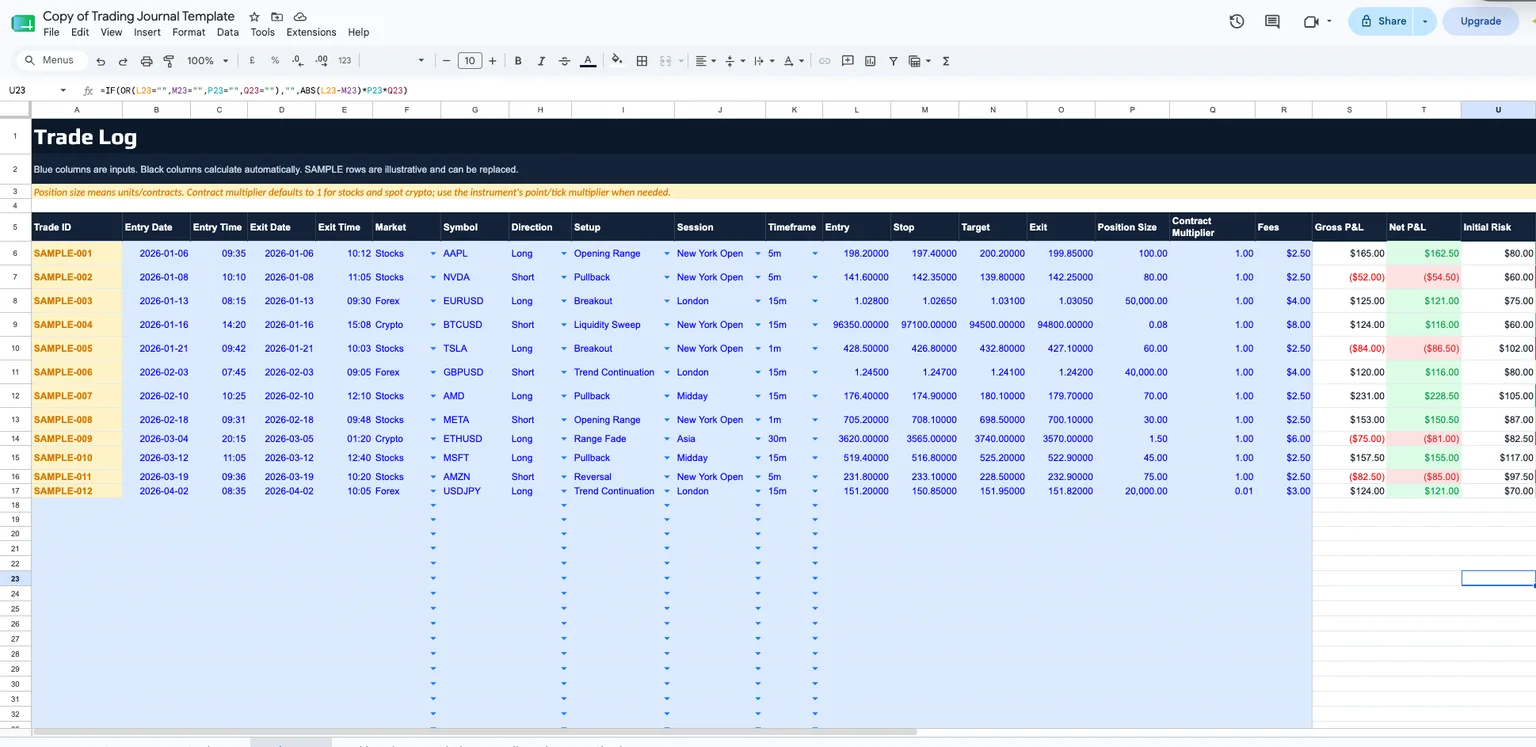
Task: Open Direction dropdown in SAMPLE-002 row
Action: coord(564,277)
